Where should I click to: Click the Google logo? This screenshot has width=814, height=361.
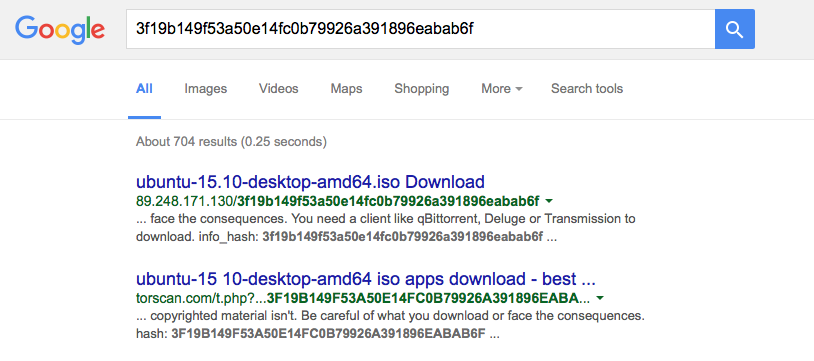click(x=60, y=30)
